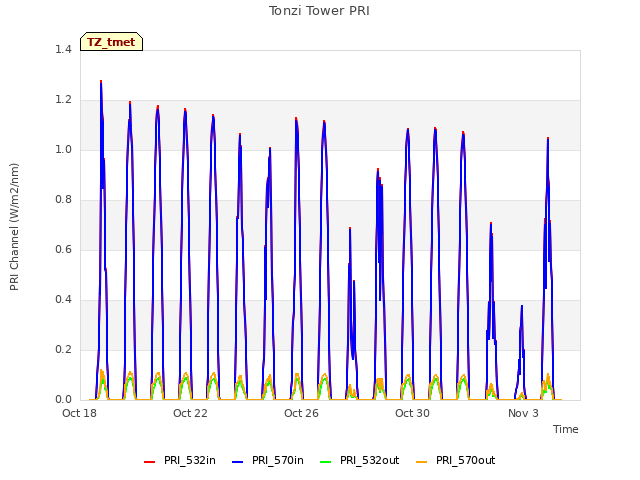Click the short blue peak near 0.38
Image resolution: width=640 pixels, height=480 pixels.
point(522,306)
